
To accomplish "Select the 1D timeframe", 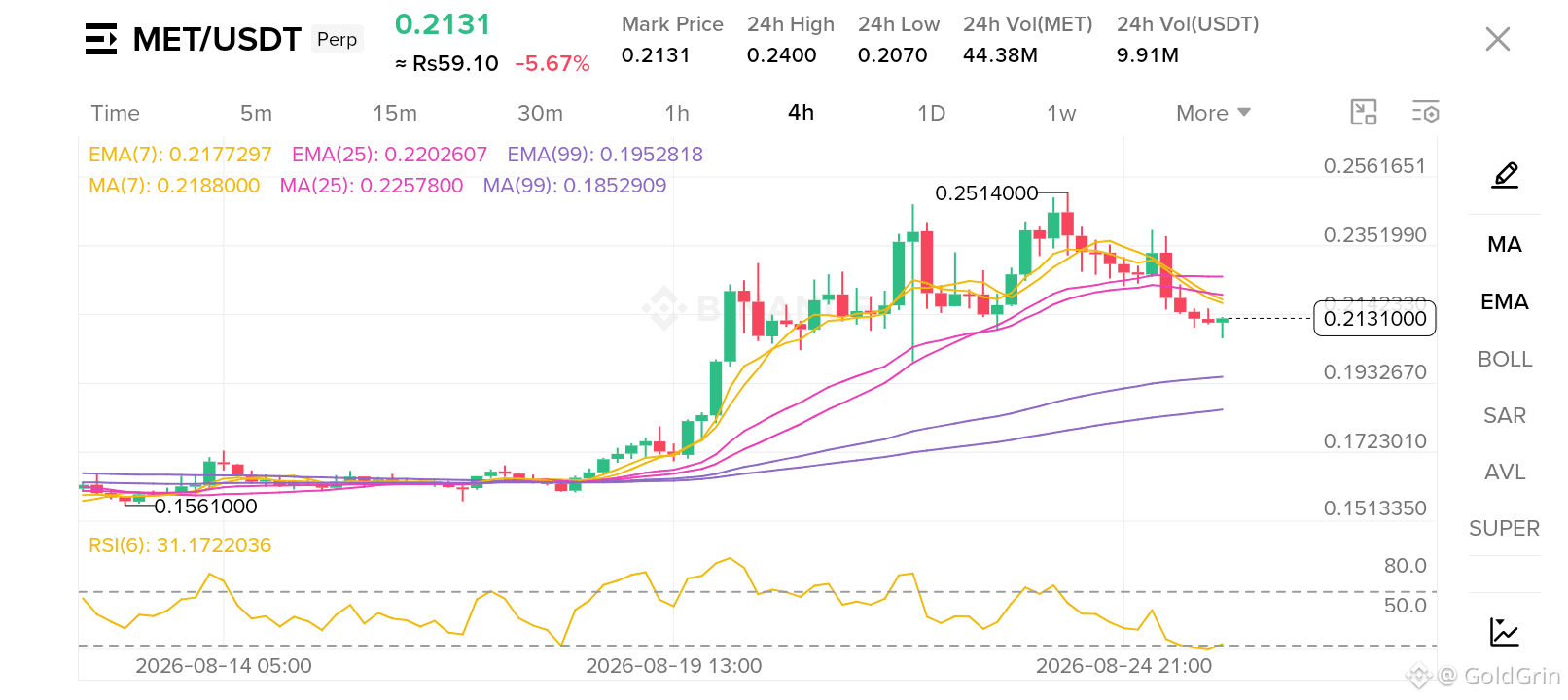I will (x=931, y=113).
